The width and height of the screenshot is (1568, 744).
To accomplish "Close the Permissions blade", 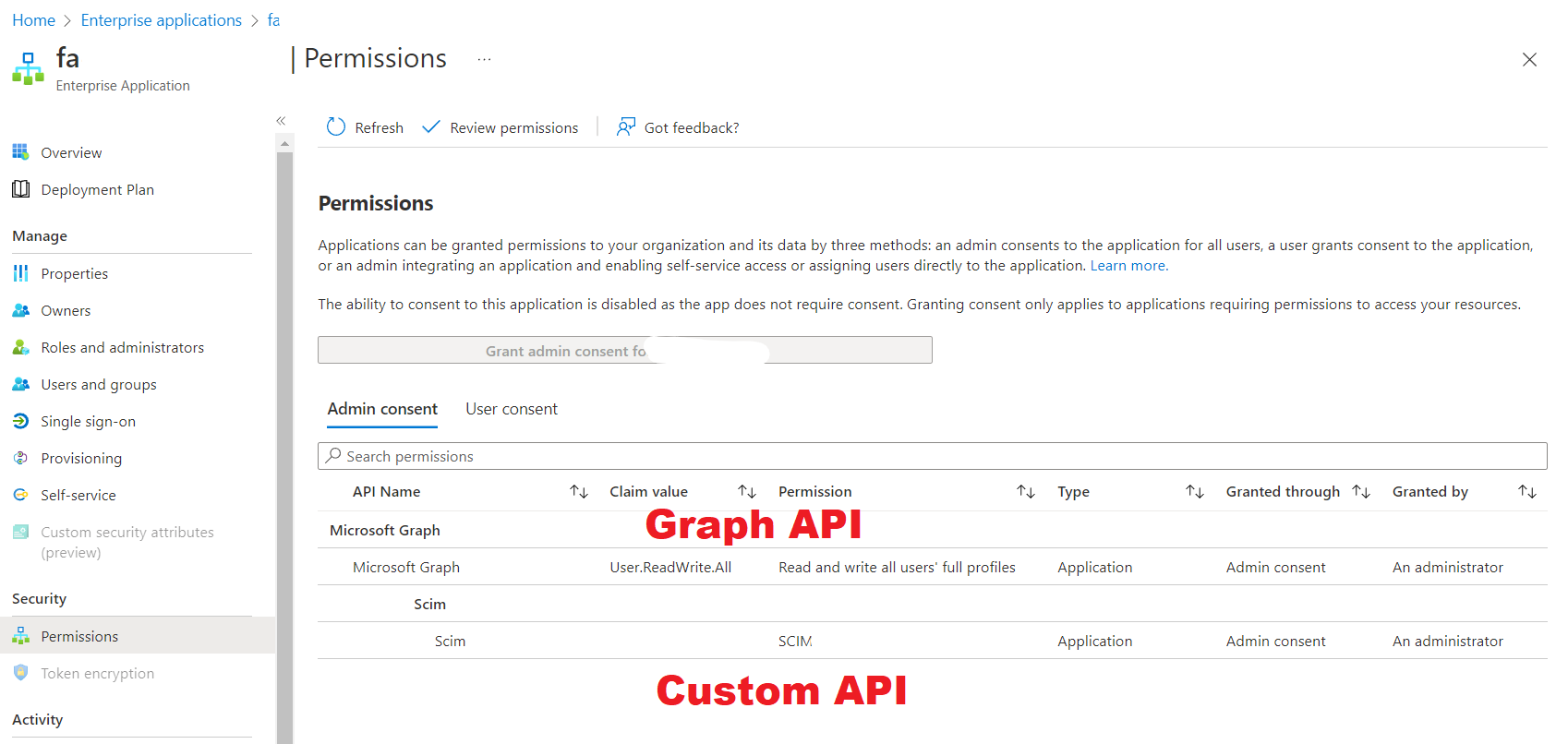I will click(x=1529, y=59).
